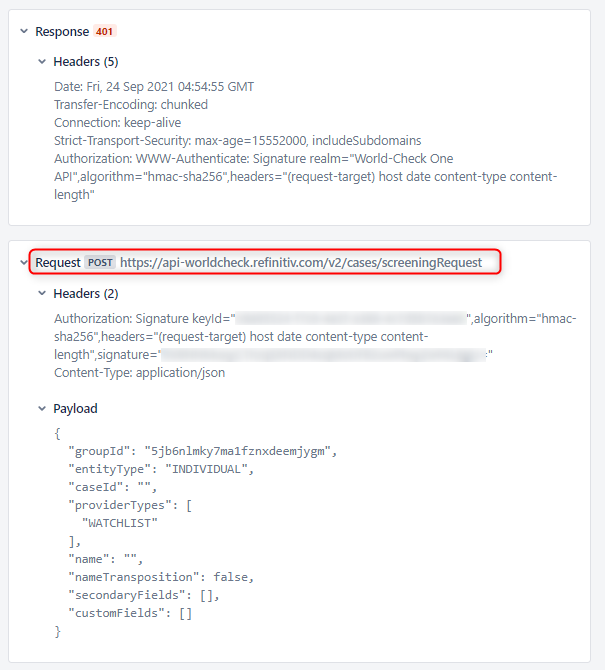Click the WATCHLIST value

(x=120, y=523)
